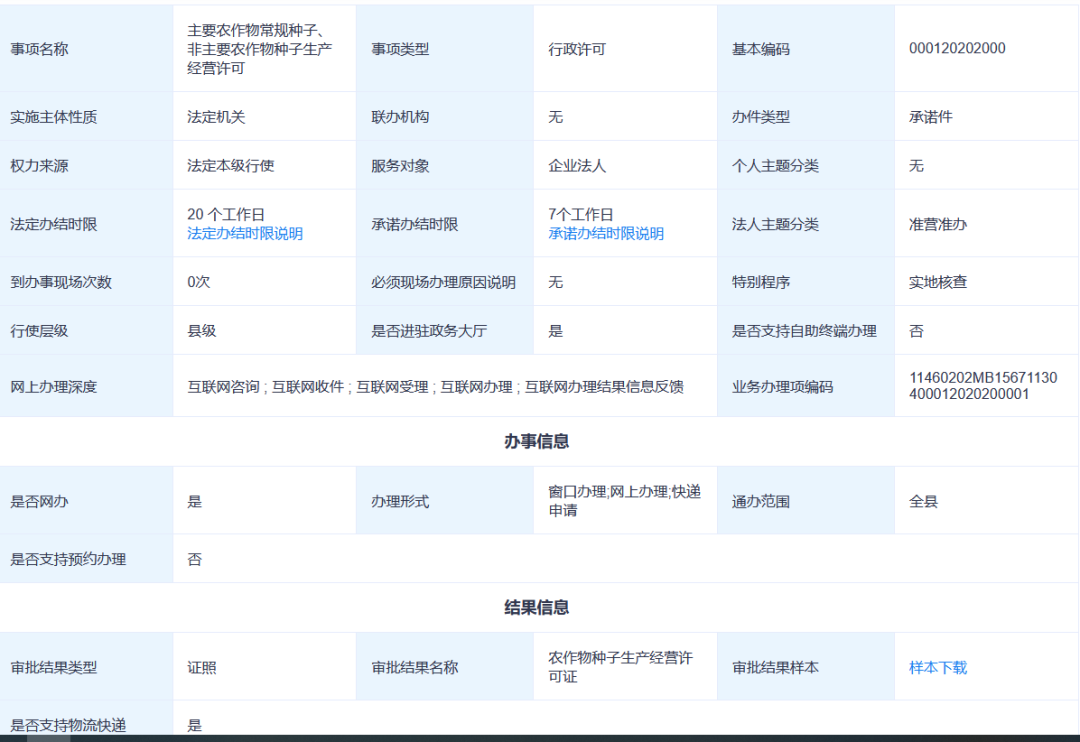
Task: Select the 行政许可 value
Action: click(577, 49)
